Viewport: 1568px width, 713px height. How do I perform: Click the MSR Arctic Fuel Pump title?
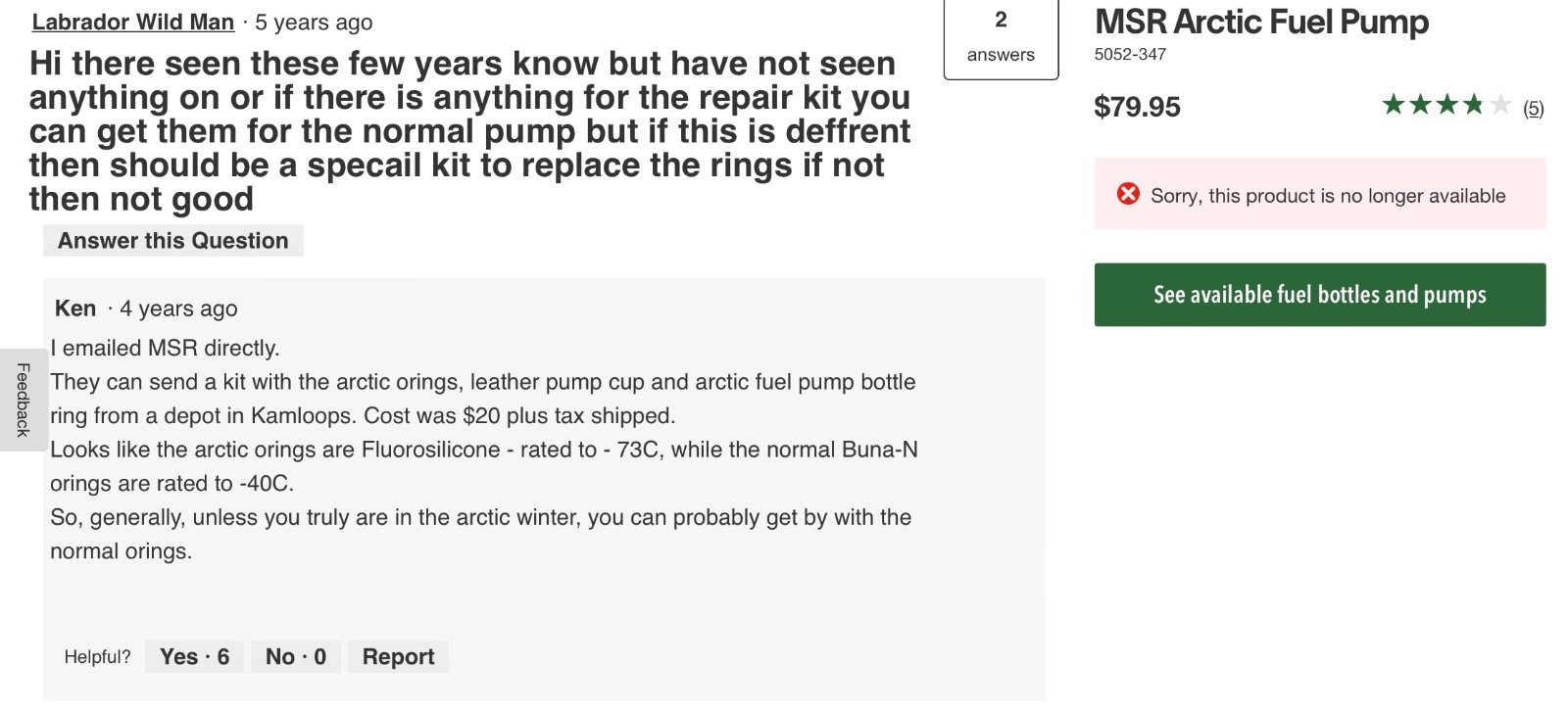pos(1261,22)
